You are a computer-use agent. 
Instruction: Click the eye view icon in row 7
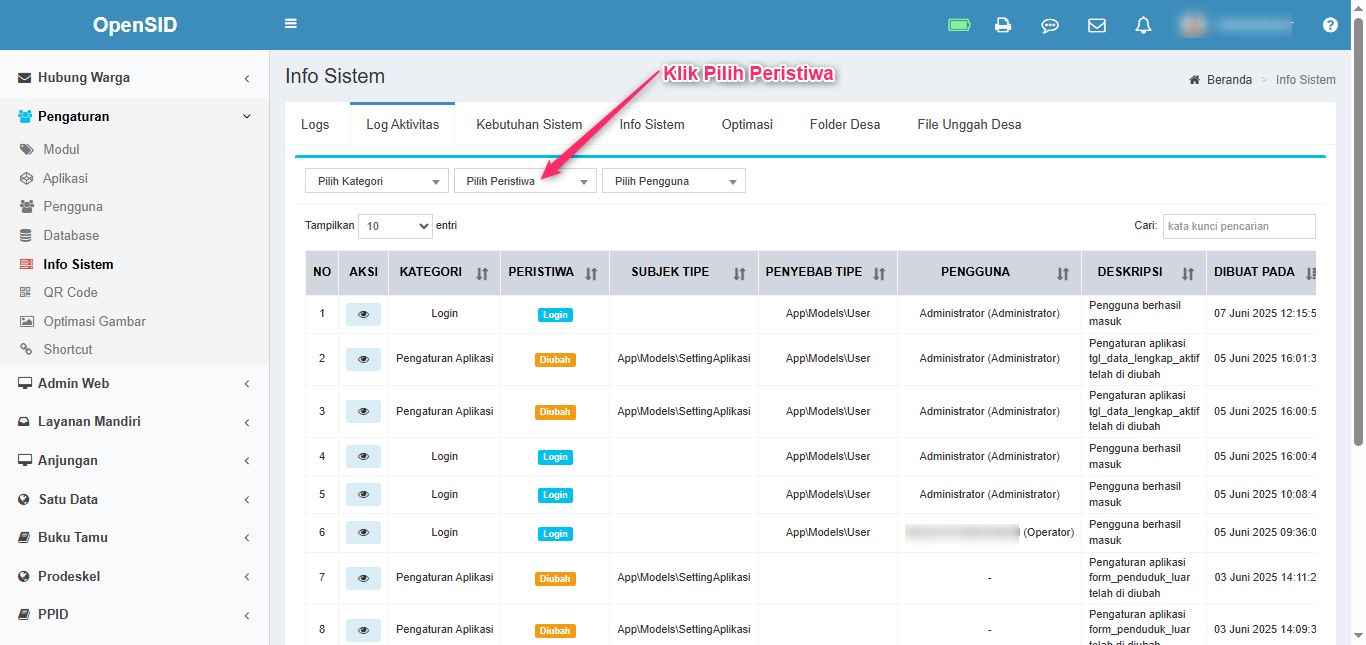click(x=363, y=577)
